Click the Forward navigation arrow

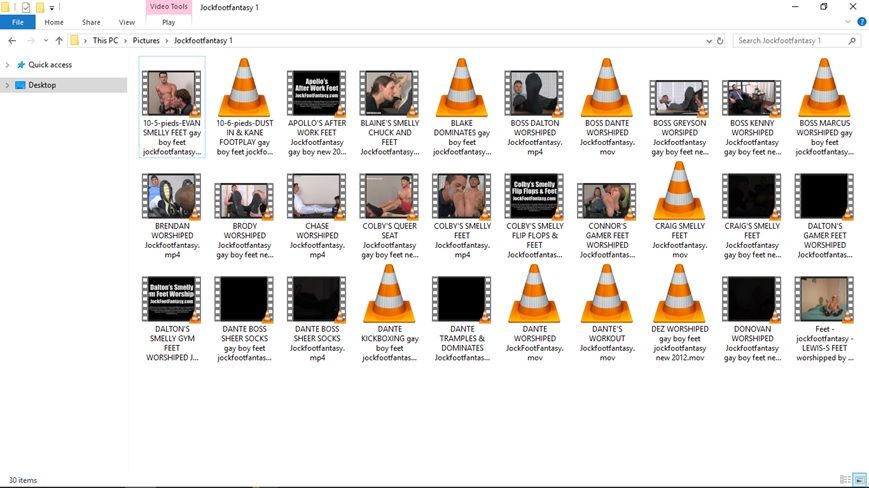point(31,40)
